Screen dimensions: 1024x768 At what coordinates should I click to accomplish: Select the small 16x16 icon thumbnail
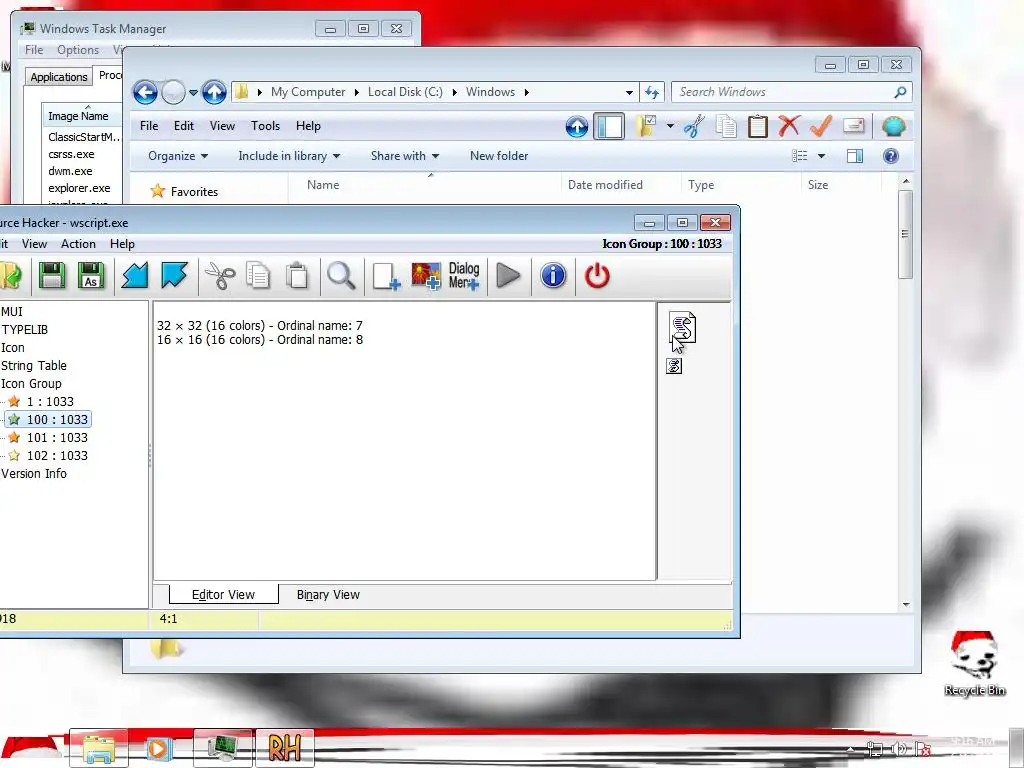point(674,366)
